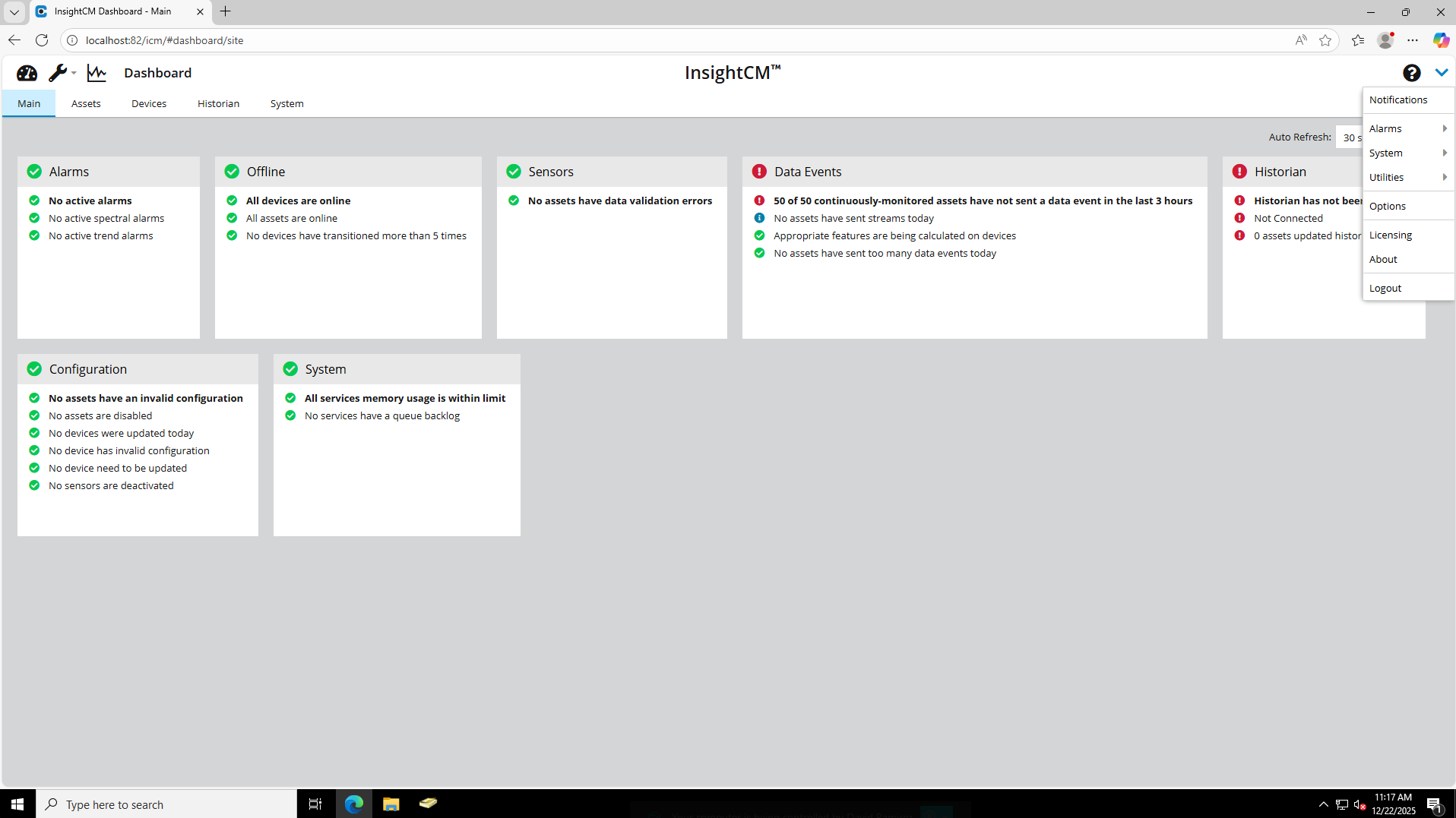Open the Windows Start menu

[x=17, y=804]
